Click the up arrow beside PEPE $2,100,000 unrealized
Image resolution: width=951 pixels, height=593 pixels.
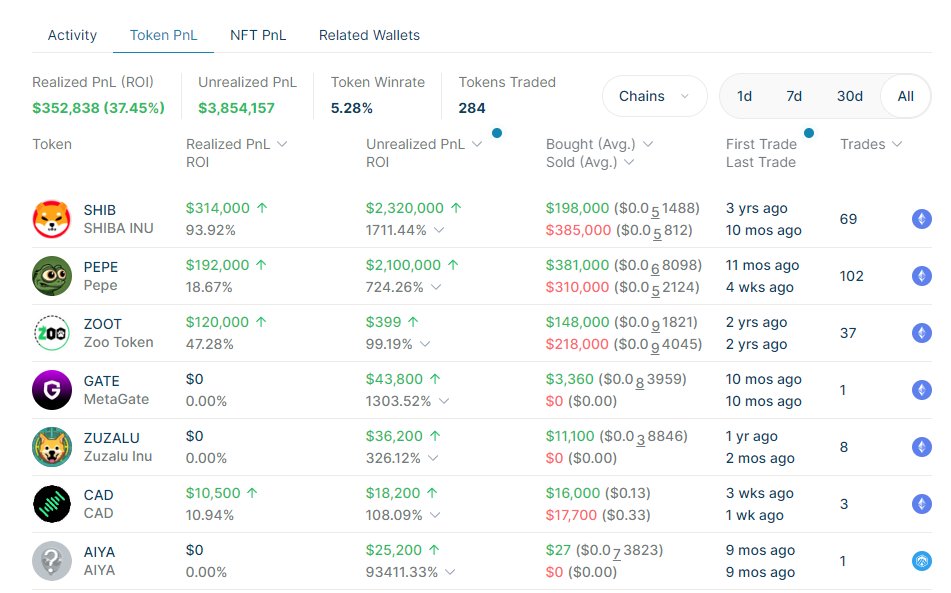point(453,265)
